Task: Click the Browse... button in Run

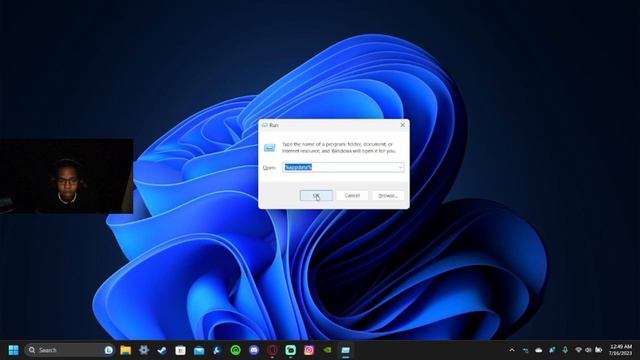Action: click(x=388, y=196)
